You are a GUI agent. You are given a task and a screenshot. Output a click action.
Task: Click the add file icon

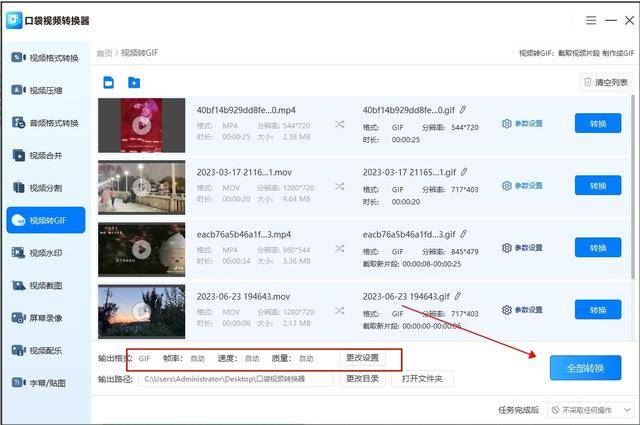point(109,82)
